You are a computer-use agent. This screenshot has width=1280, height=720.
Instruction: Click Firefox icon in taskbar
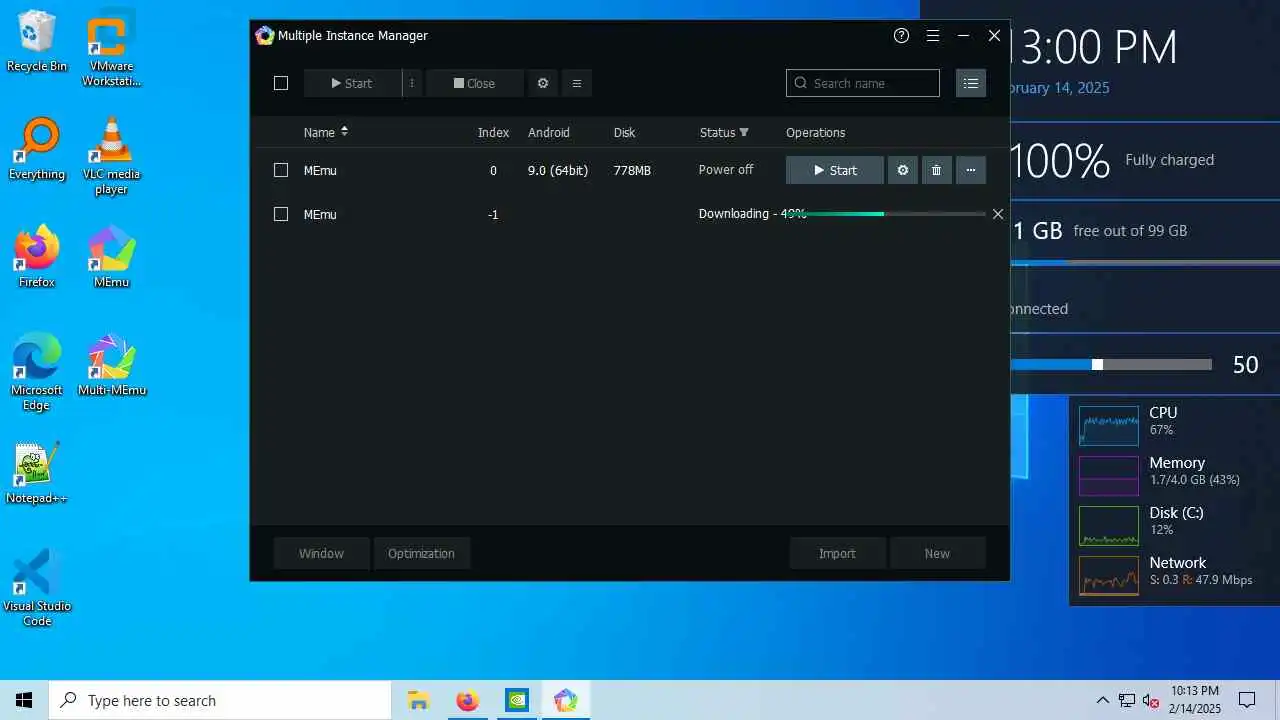467,700
